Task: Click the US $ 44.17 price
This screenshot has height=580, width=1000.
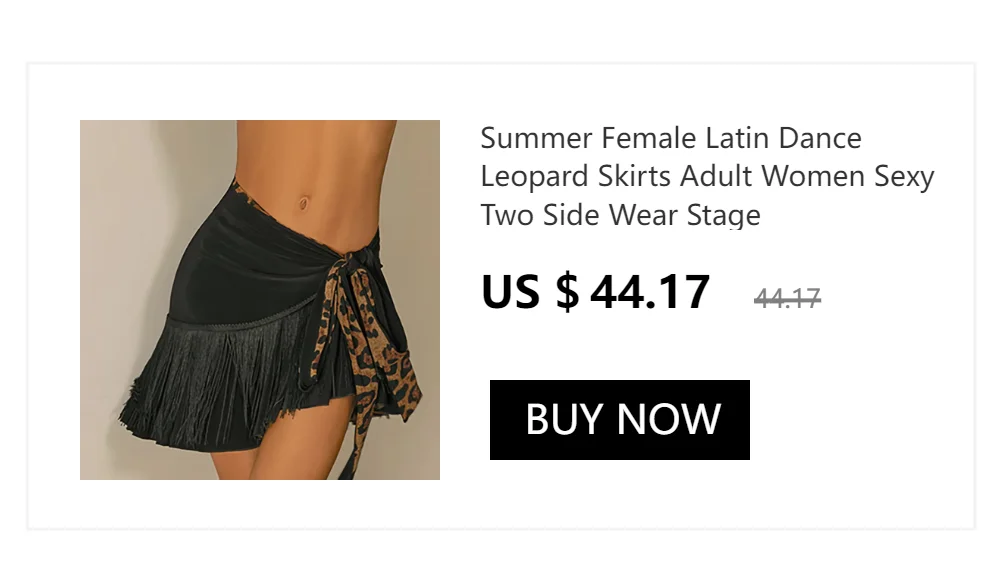Action: coord(595,292)
